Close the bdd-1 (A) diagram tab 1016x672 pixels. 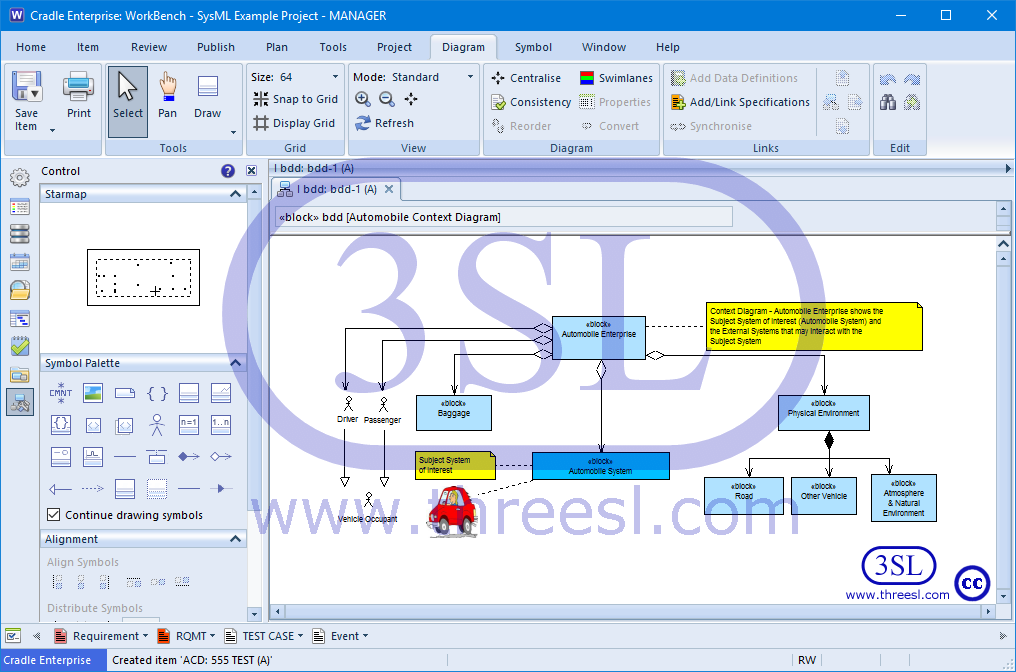pyautogui.click(x=389, y=189)
